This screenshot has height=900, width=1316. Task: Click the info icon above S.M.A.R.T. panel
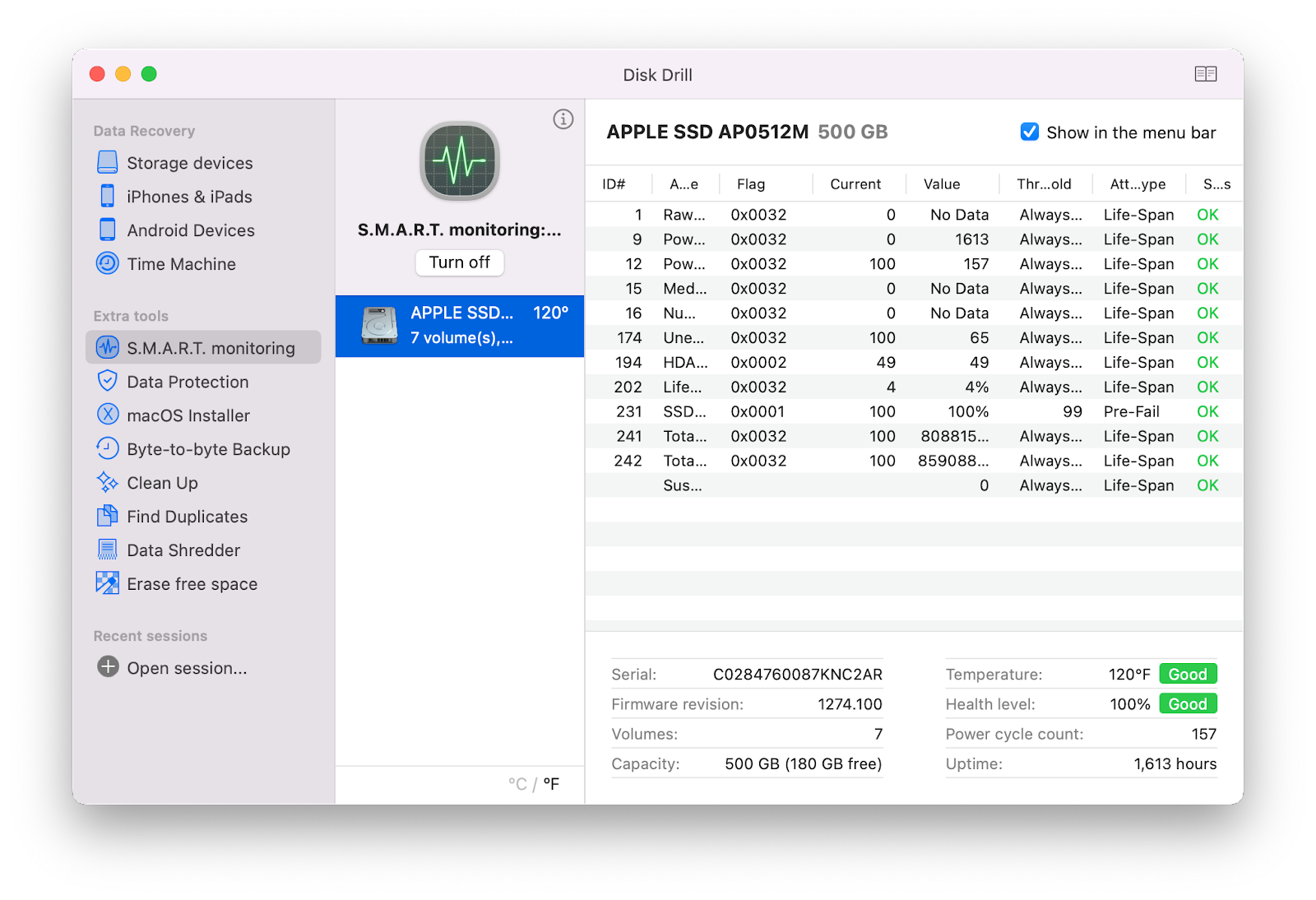pyautogui.click(x=563, y=119)
